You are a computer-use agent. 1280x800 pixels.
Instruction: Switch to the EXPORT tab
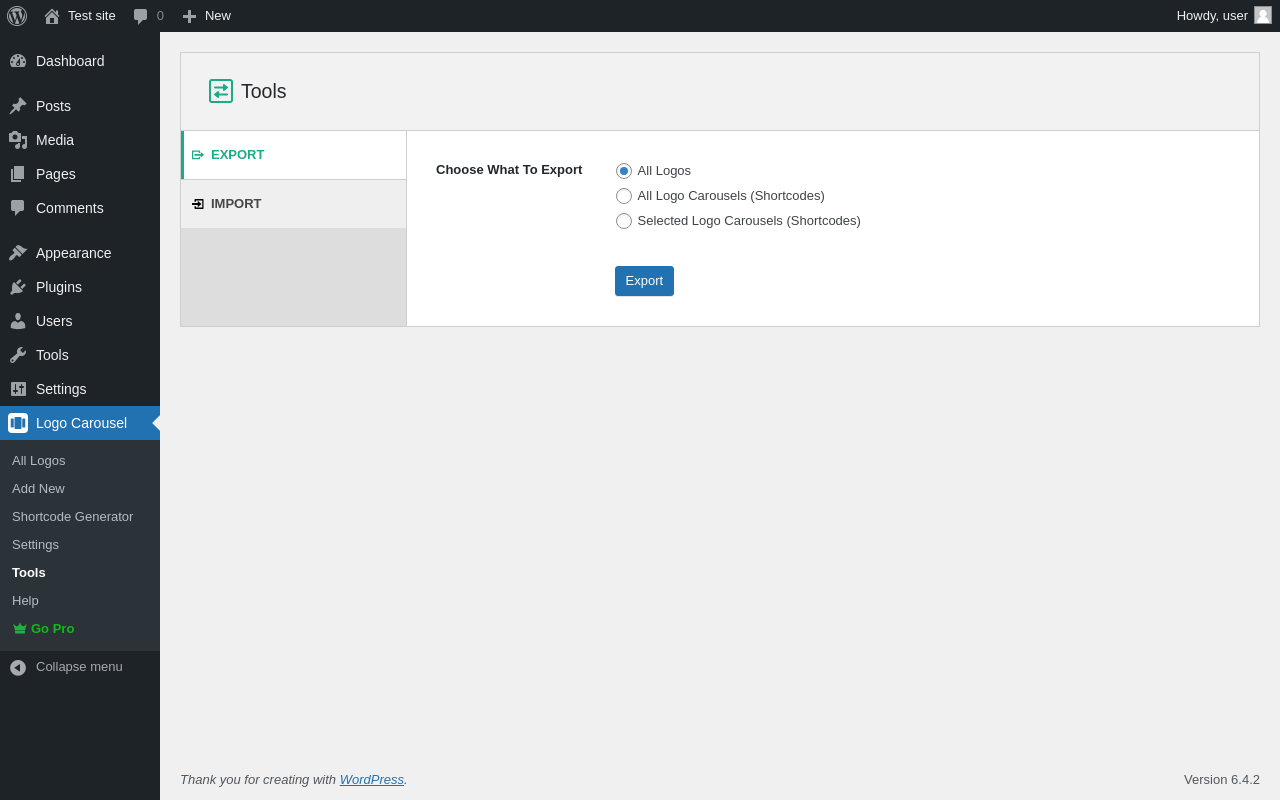(294, 155)
